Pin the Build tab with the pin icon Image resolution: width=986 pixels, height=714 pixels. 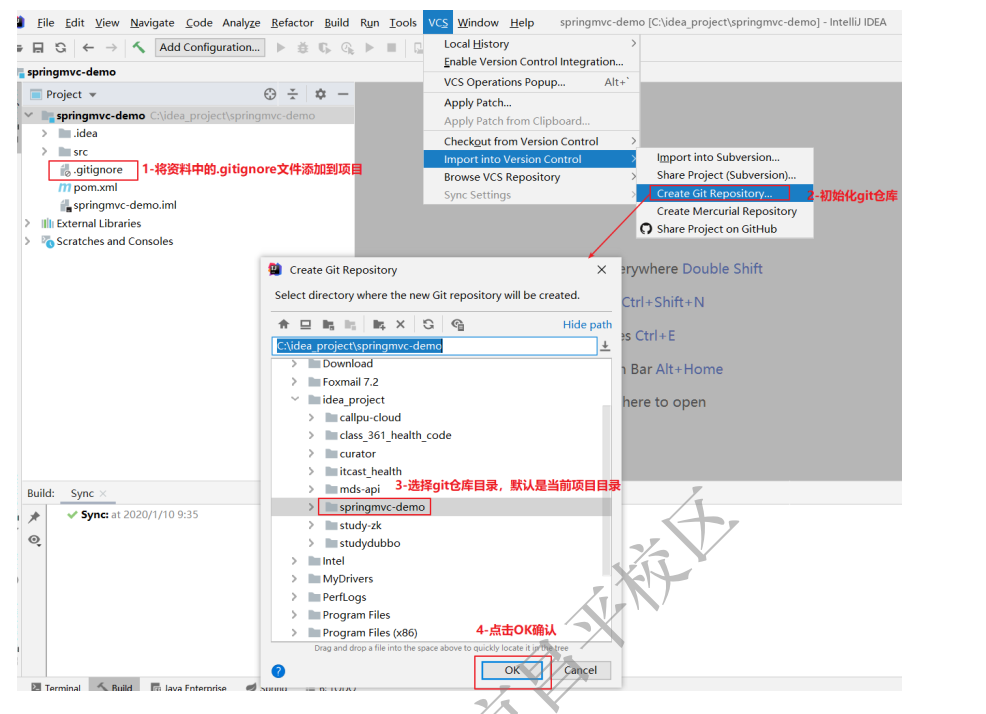34,517
